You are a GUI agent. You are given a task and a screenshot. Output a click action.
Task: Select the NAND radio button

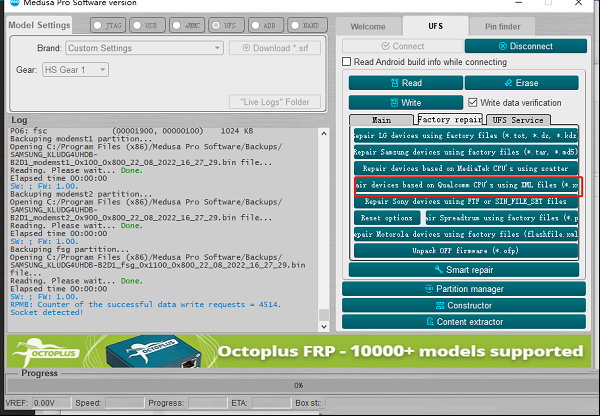(295, 25)
